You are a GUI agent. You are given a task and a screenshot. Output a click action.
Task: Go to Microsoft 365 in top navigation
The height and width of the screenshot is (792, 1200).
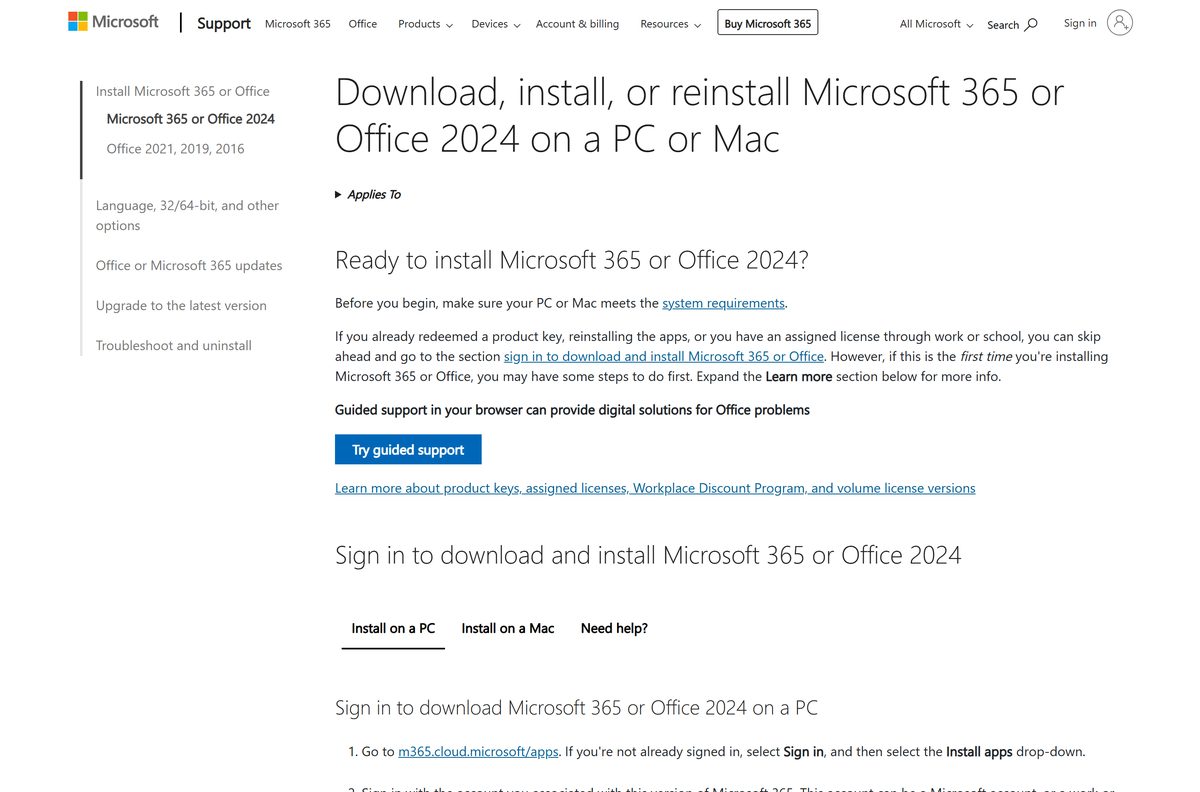pos(298,24)
